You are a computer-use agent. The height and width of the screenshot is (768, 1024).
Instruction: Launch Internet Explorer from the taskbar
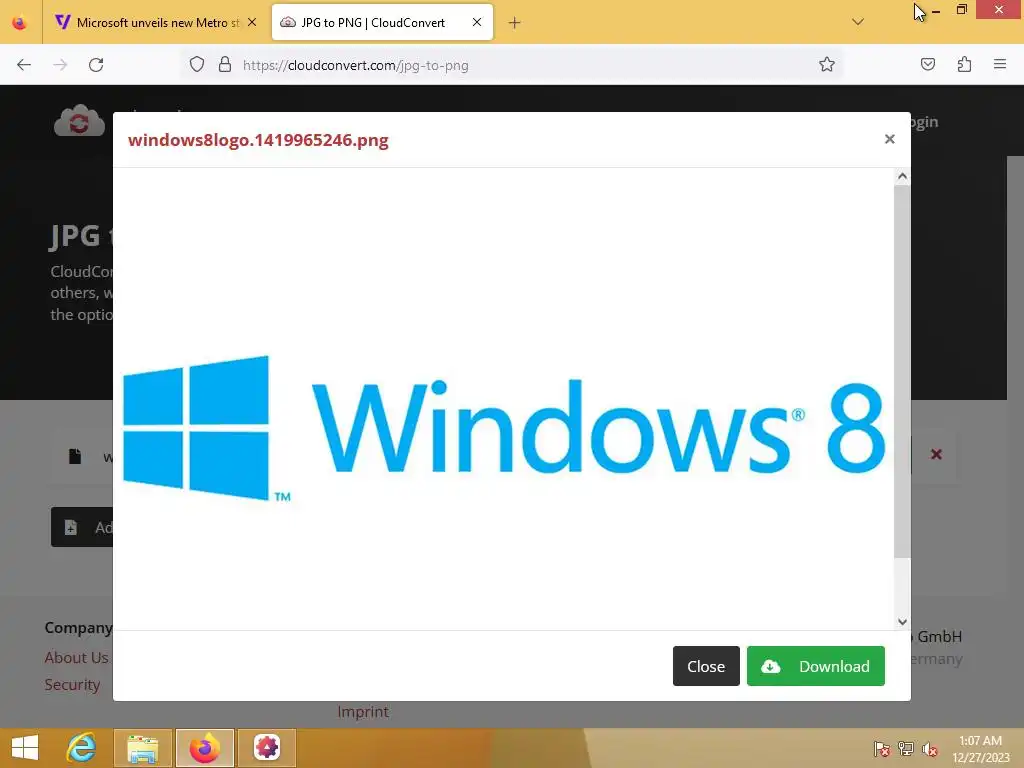[x=82, y=748]
